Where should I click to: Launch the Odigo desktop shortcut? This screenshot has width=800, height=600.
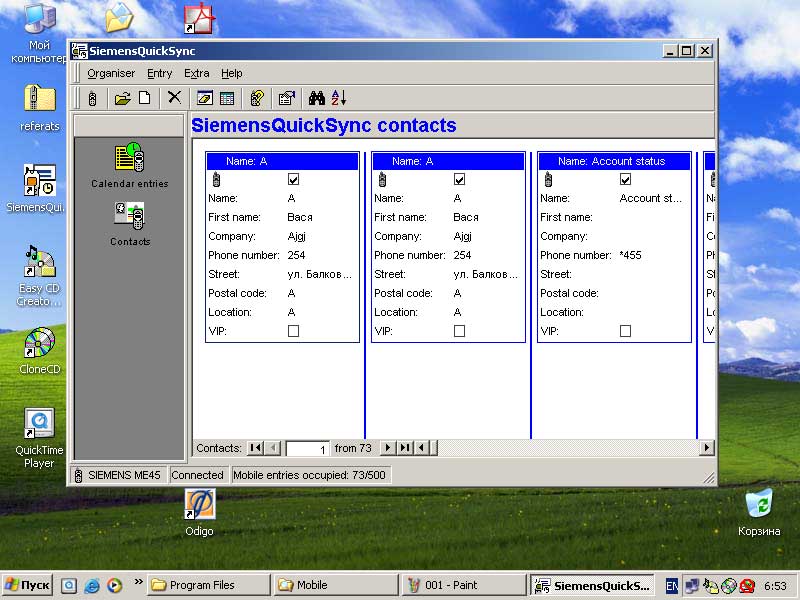[x=199, y=512]
